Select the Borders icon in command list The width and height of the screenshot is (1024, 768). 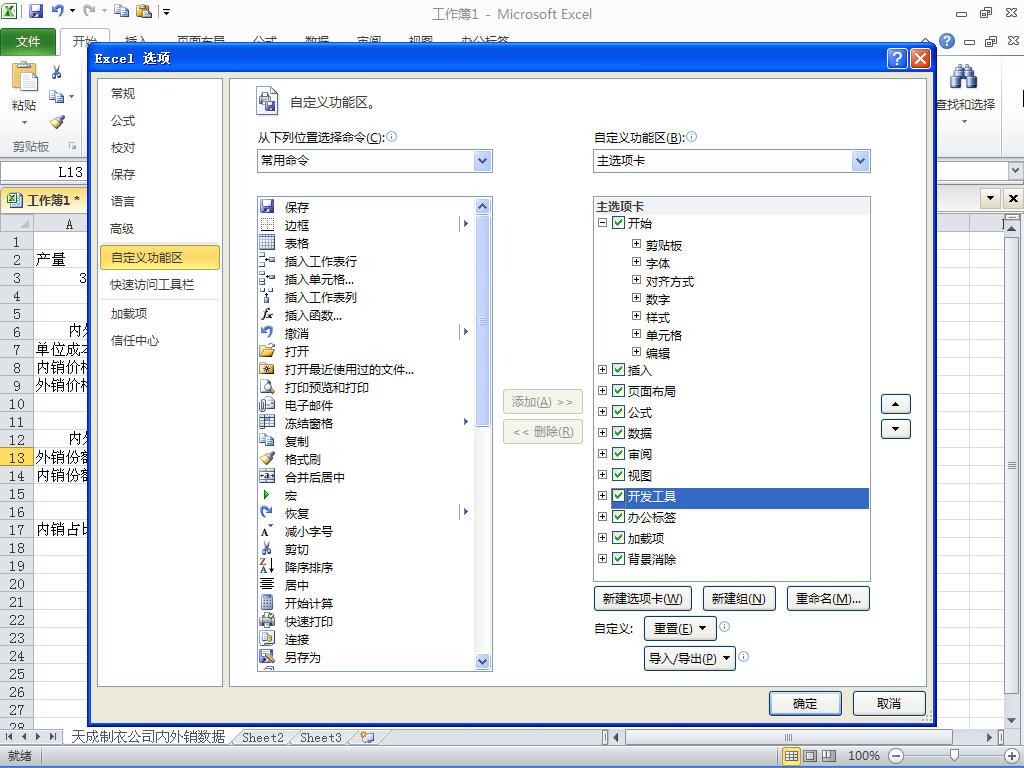[267, 225]
